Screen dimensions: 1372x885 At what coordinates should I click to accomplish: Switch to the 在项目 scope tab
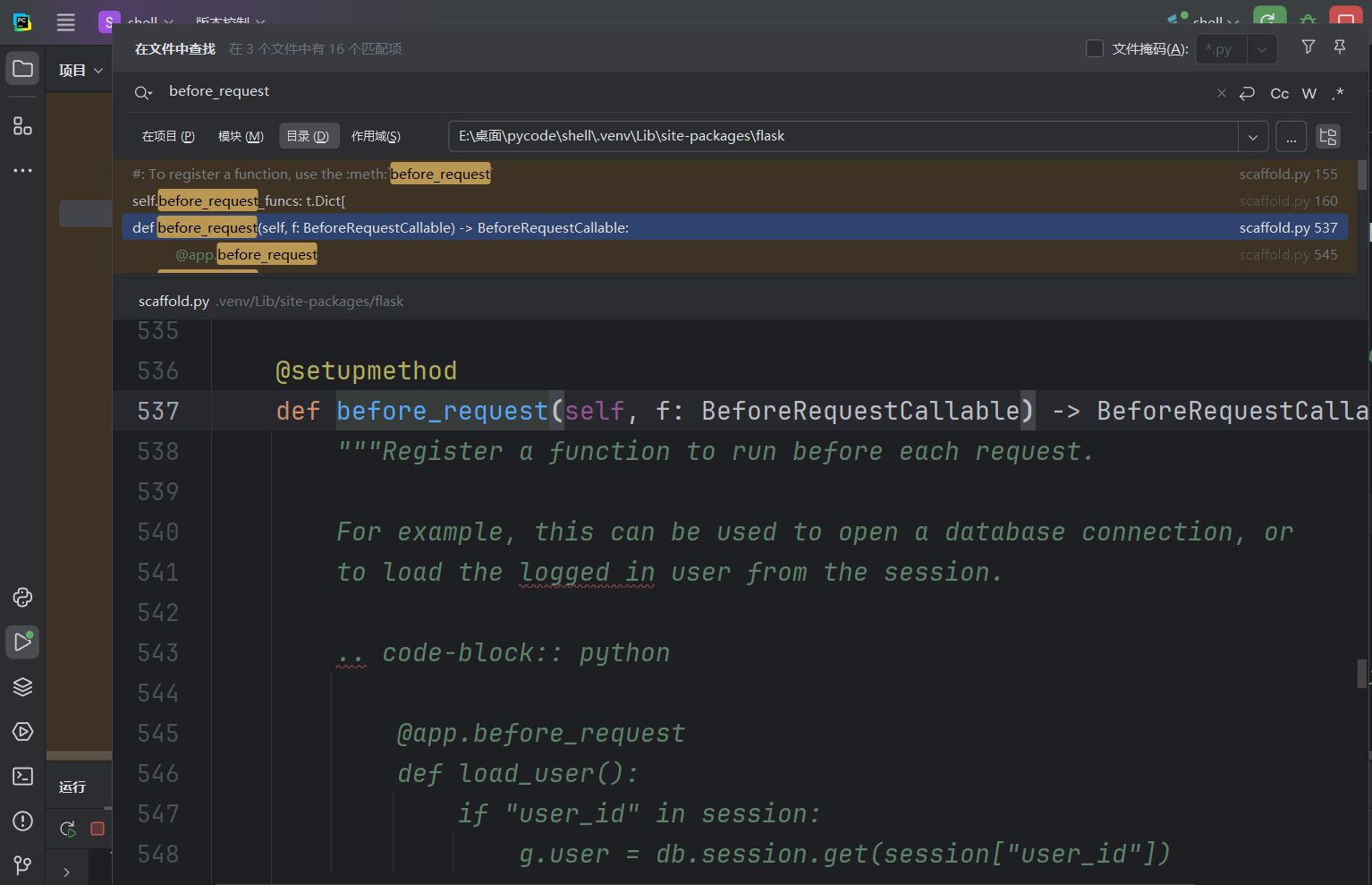pyautogui.click(x=168, y=136)
